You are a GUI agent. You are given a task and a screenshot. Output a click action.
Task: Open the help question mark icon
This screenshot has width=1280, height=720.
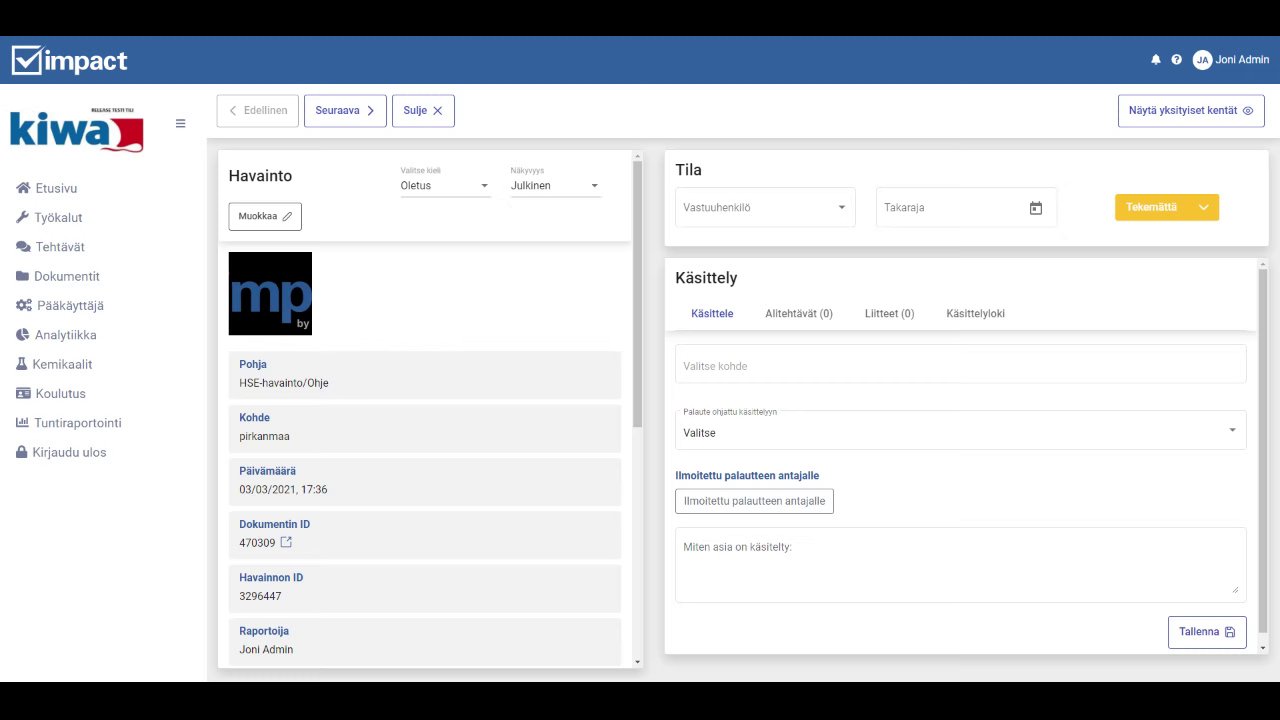1177,60
